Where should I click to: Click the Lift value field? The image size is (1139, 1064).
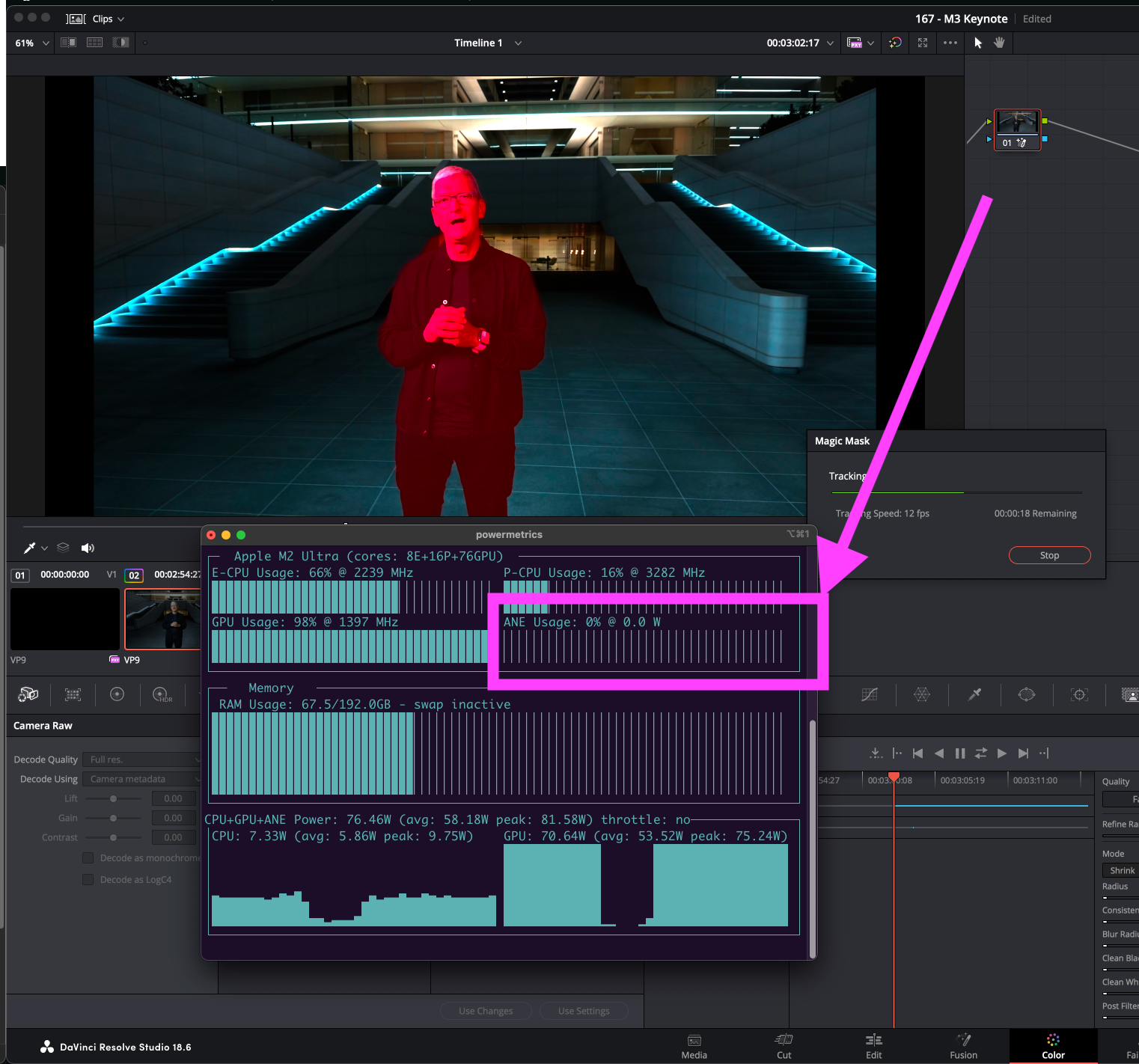(x=173, y=798)
